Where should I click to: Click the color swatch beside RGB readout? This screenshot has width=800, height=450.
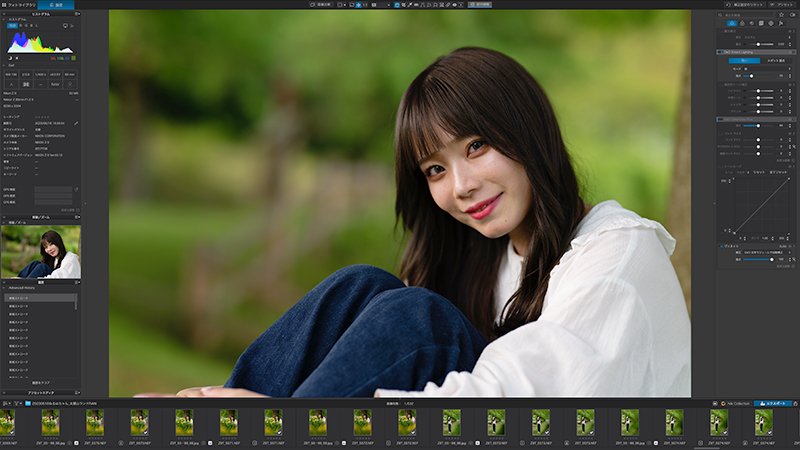coord(73,58)
